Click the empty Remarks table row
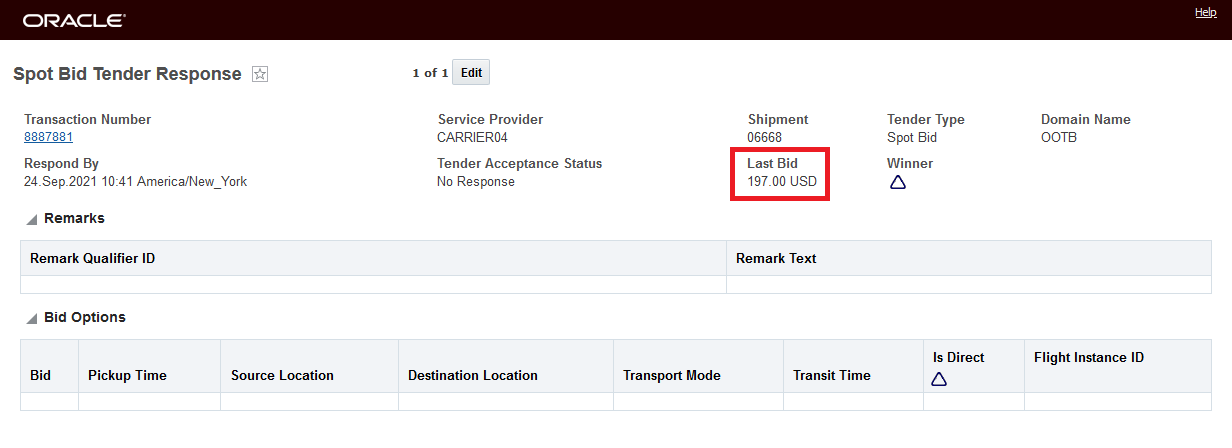The height and width of the screenshot is (448, 1232). [373, 284]
